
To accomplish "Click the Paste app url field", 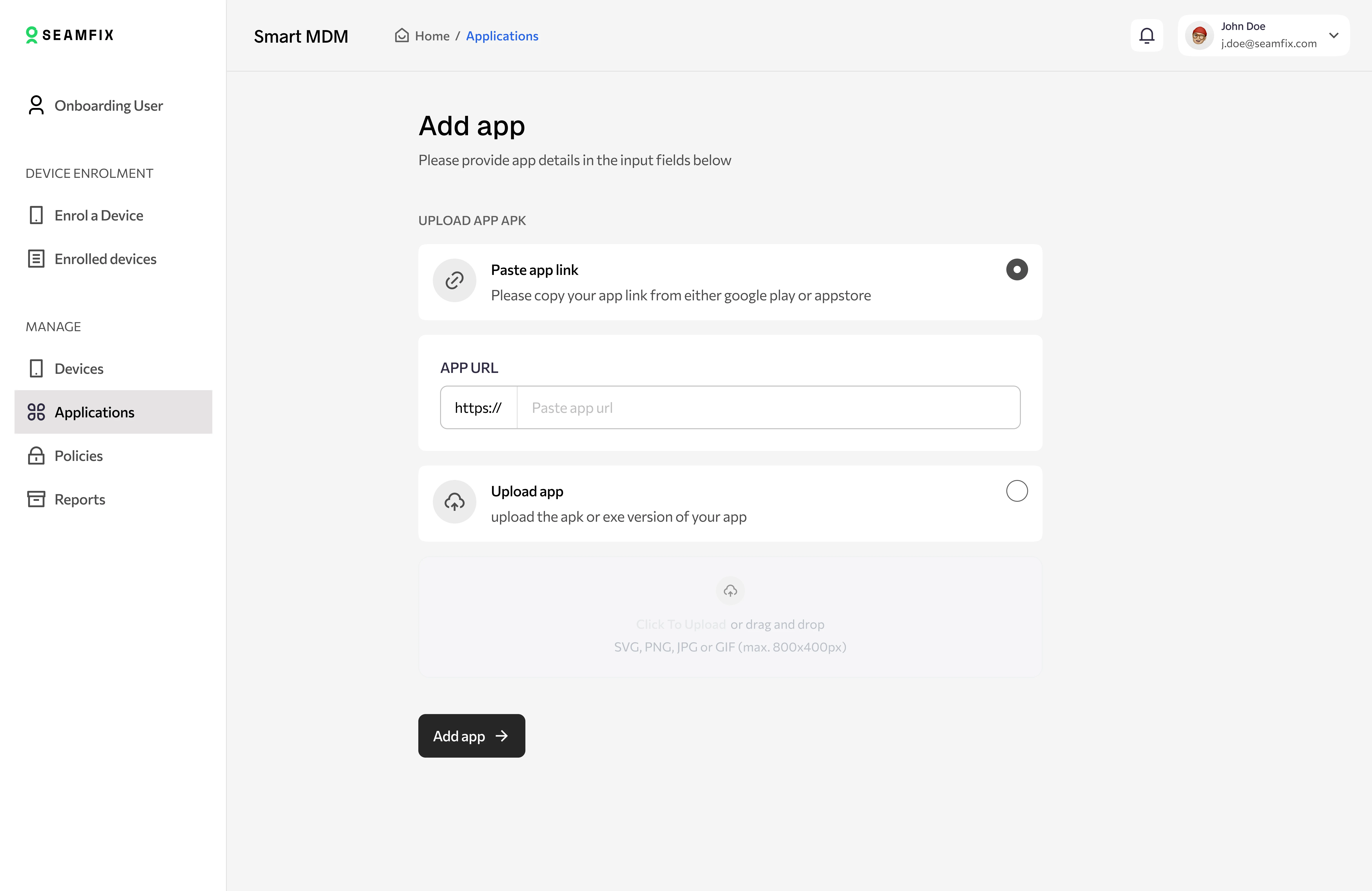I will click(768, 408).
